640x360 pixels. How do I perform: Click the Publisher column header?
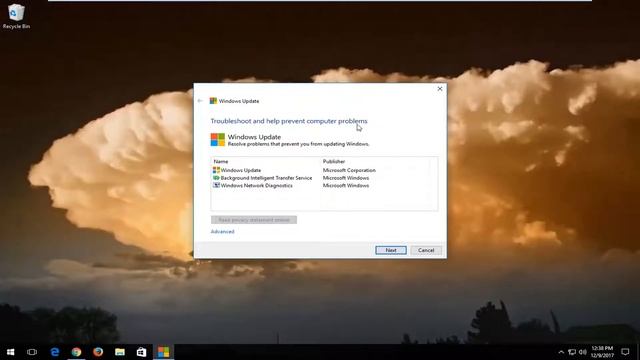(x=334, y=162)
